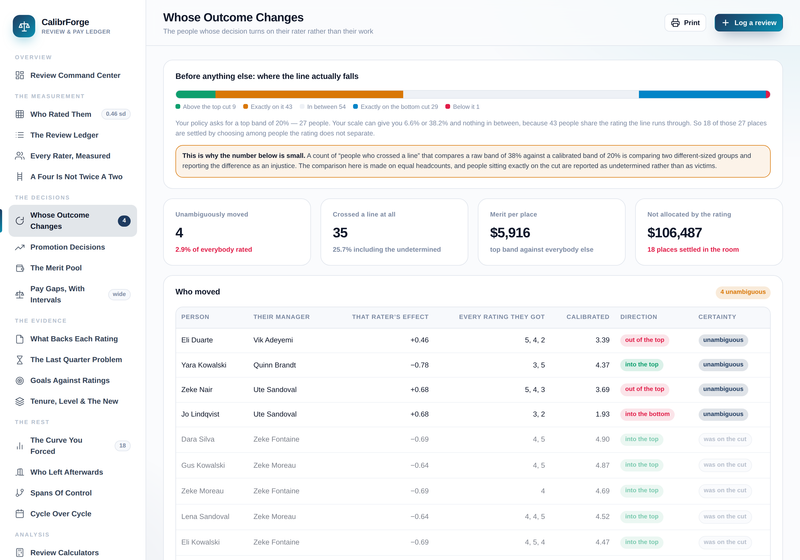Click the 4 unambiguous badge in Who moved
Screen dimensions: 800x560
742,292
